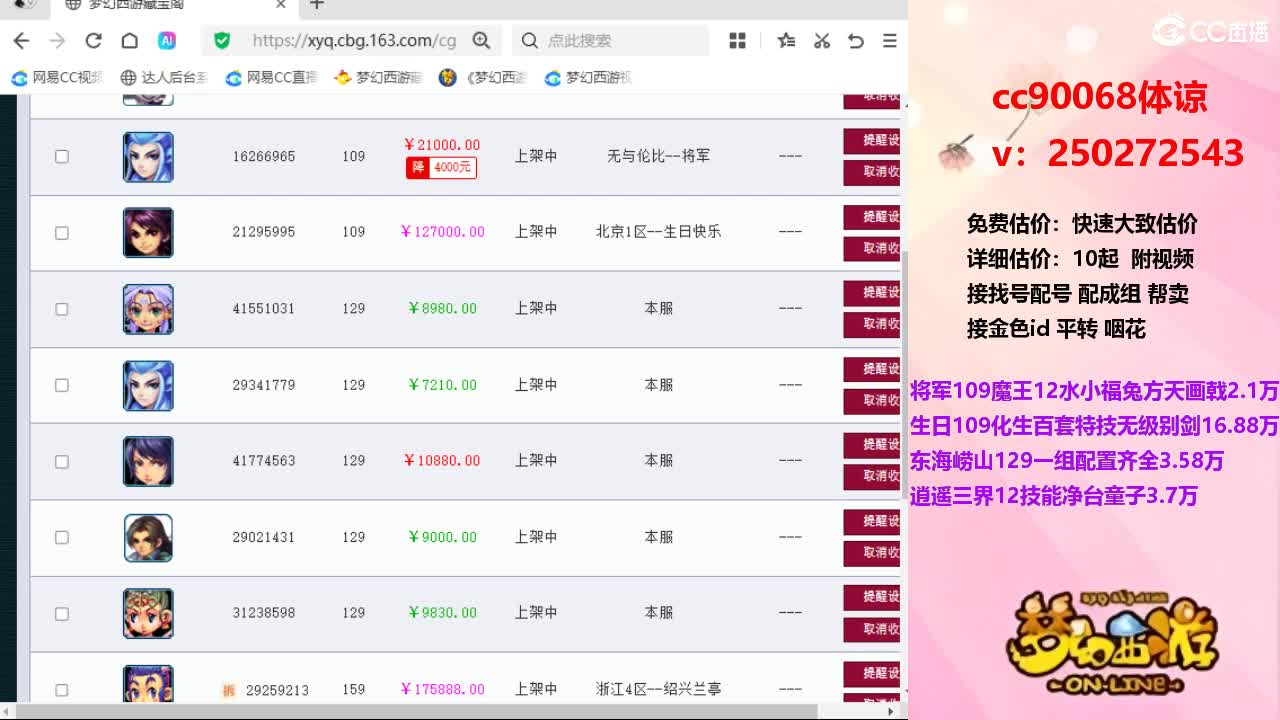This screenshot has width=1280, height=720.
Task: Open the 网易CC视频 bookmark
Action: click(x=57, y=77)
